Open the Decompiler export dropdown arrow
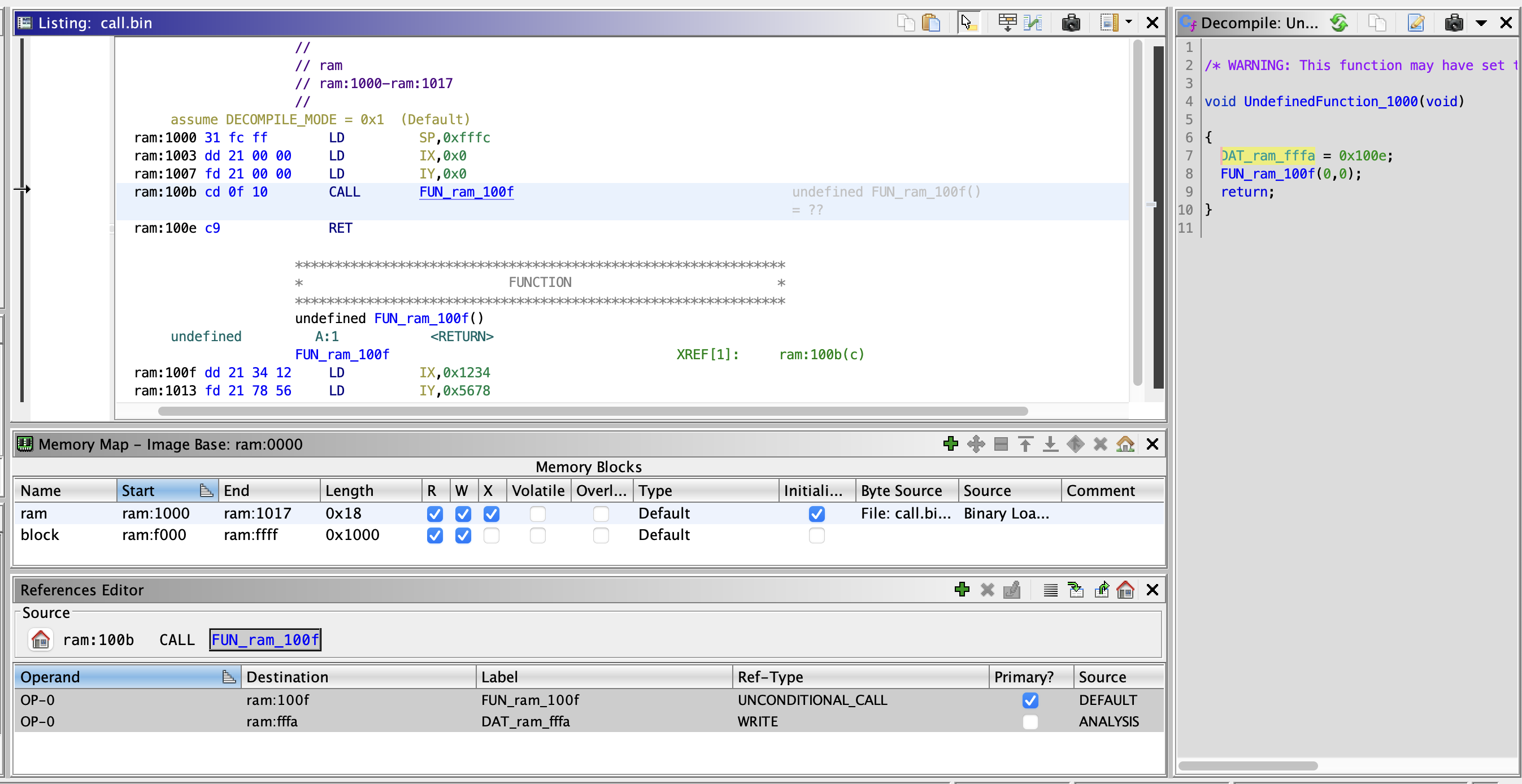 [1481, 23]
